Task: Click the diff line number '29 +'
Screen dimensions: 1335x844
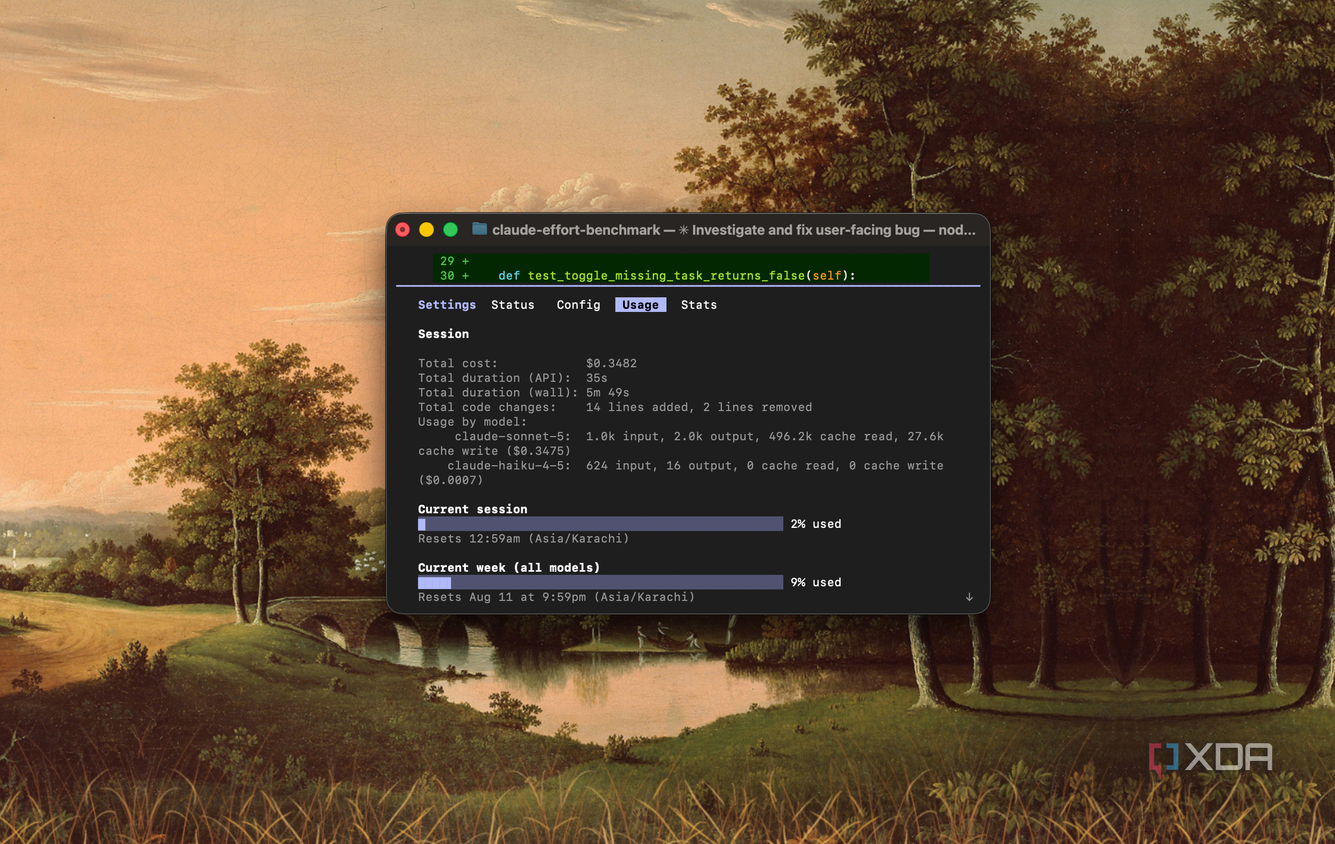Action: point(455,261)
